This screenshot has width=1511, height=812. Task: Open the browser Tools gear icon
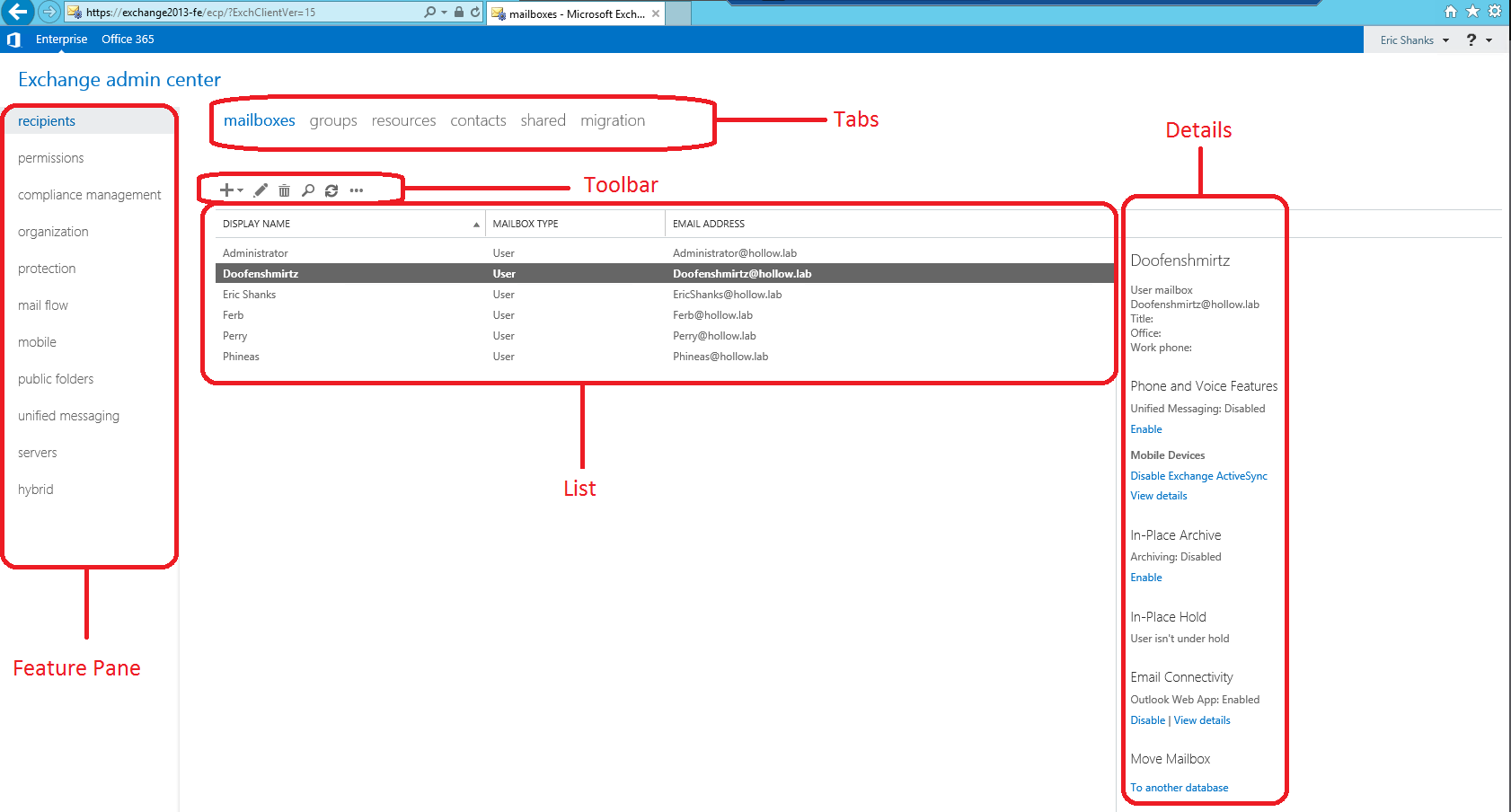[1495, 12]
